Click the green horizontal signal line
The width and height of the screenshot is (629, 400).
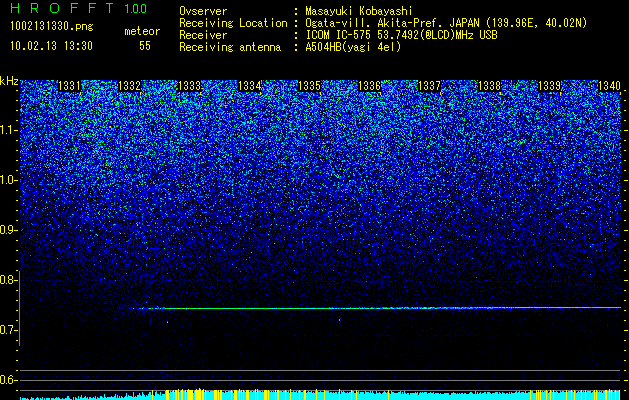click(x=377, y=308)
